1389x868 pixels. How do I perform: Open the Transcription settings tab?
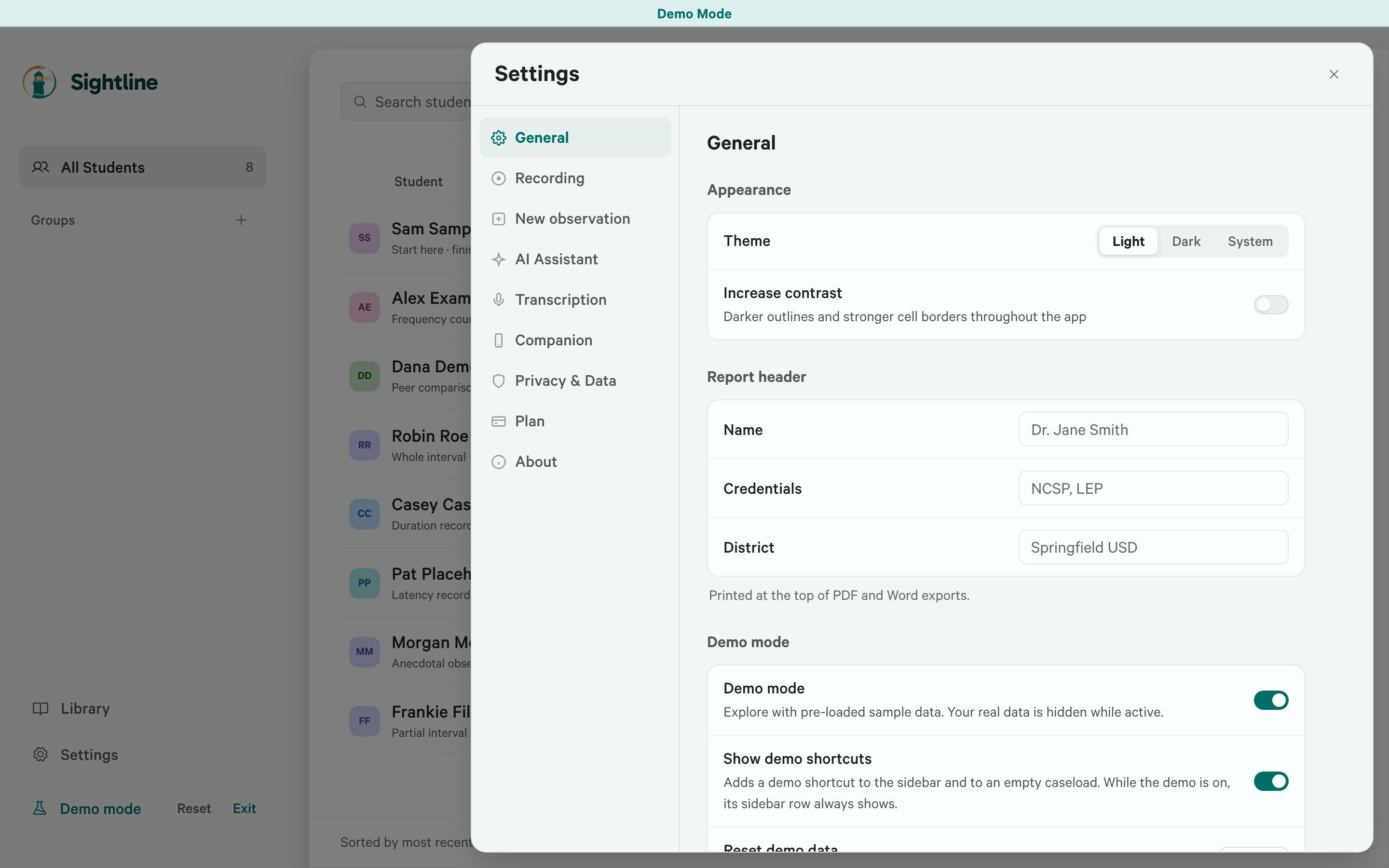coord(575,299)
